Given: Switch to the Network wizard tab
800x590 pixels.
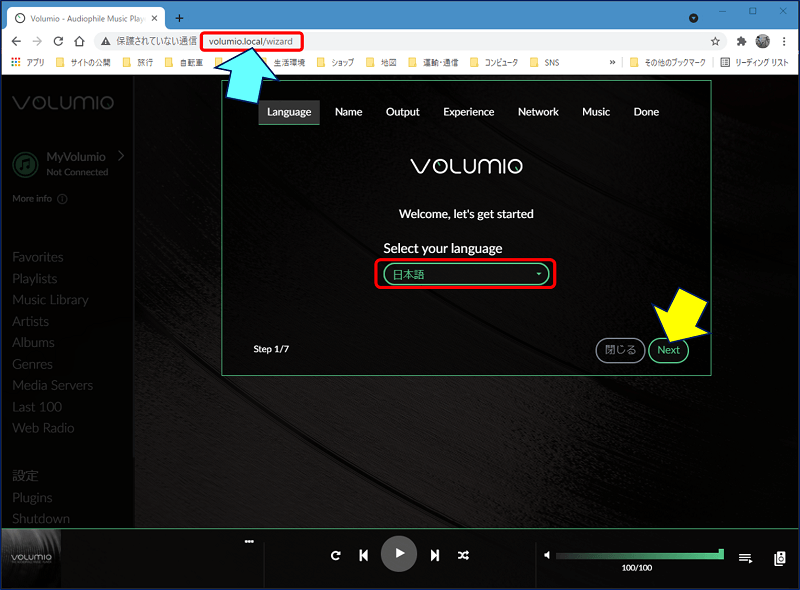Looking at the screenshot, I should [x=538, y=112].
